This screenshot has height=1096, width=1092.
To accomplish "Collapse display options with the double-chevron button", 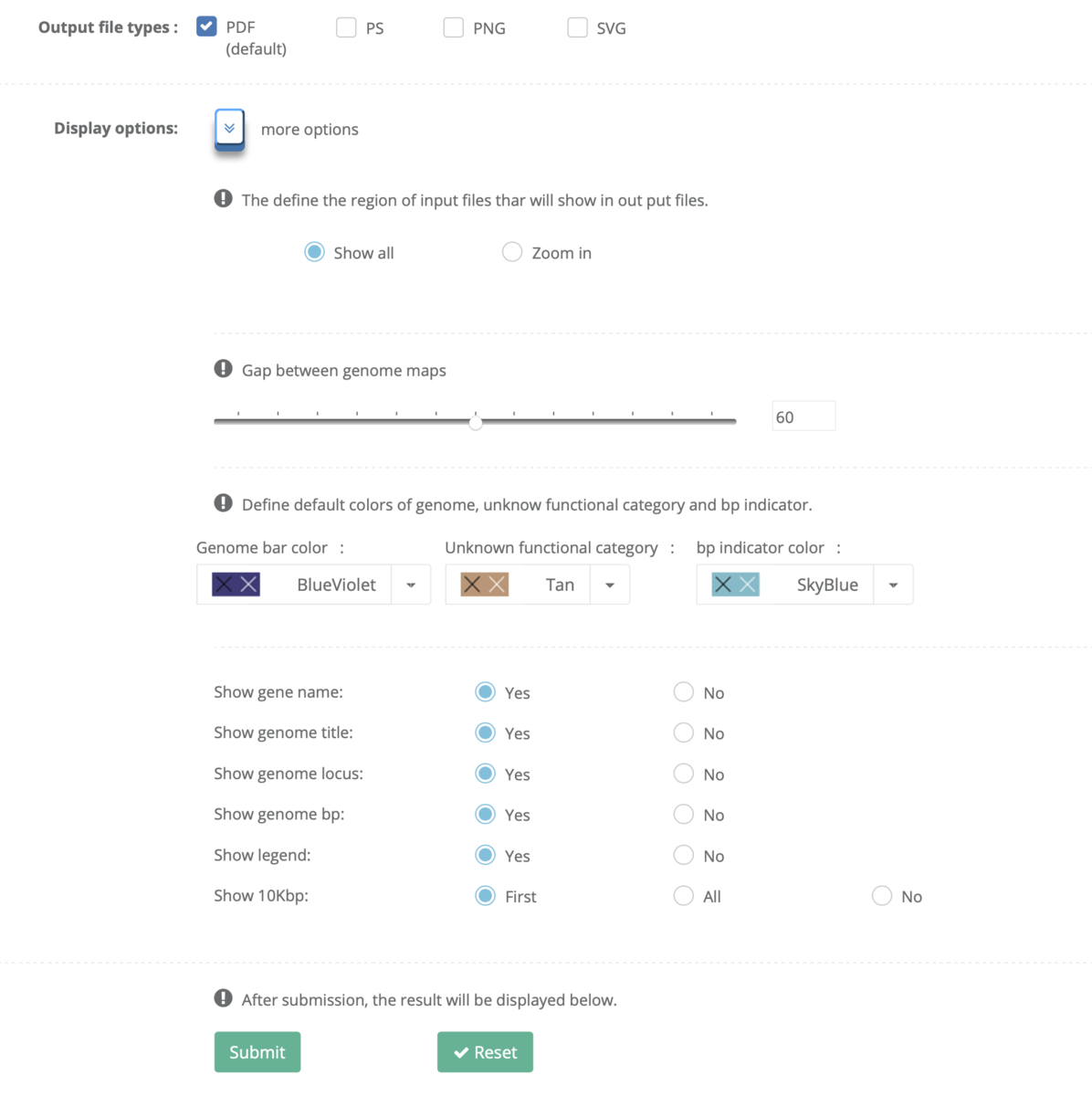I will 229,129.
